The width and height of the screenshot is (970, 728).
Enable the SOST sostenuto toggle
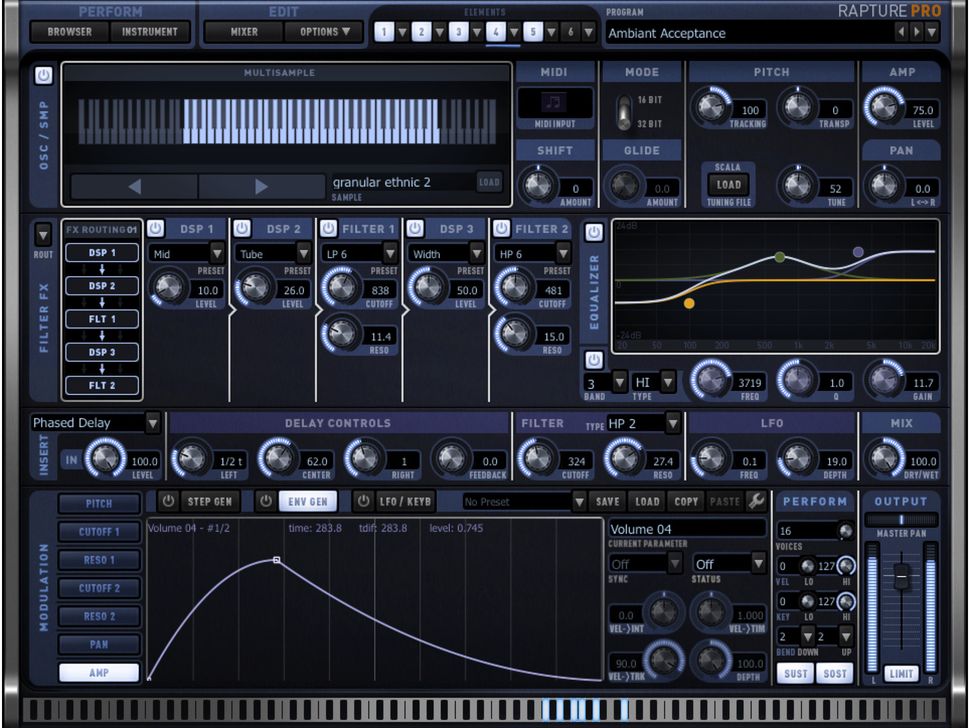coord(835,674)
